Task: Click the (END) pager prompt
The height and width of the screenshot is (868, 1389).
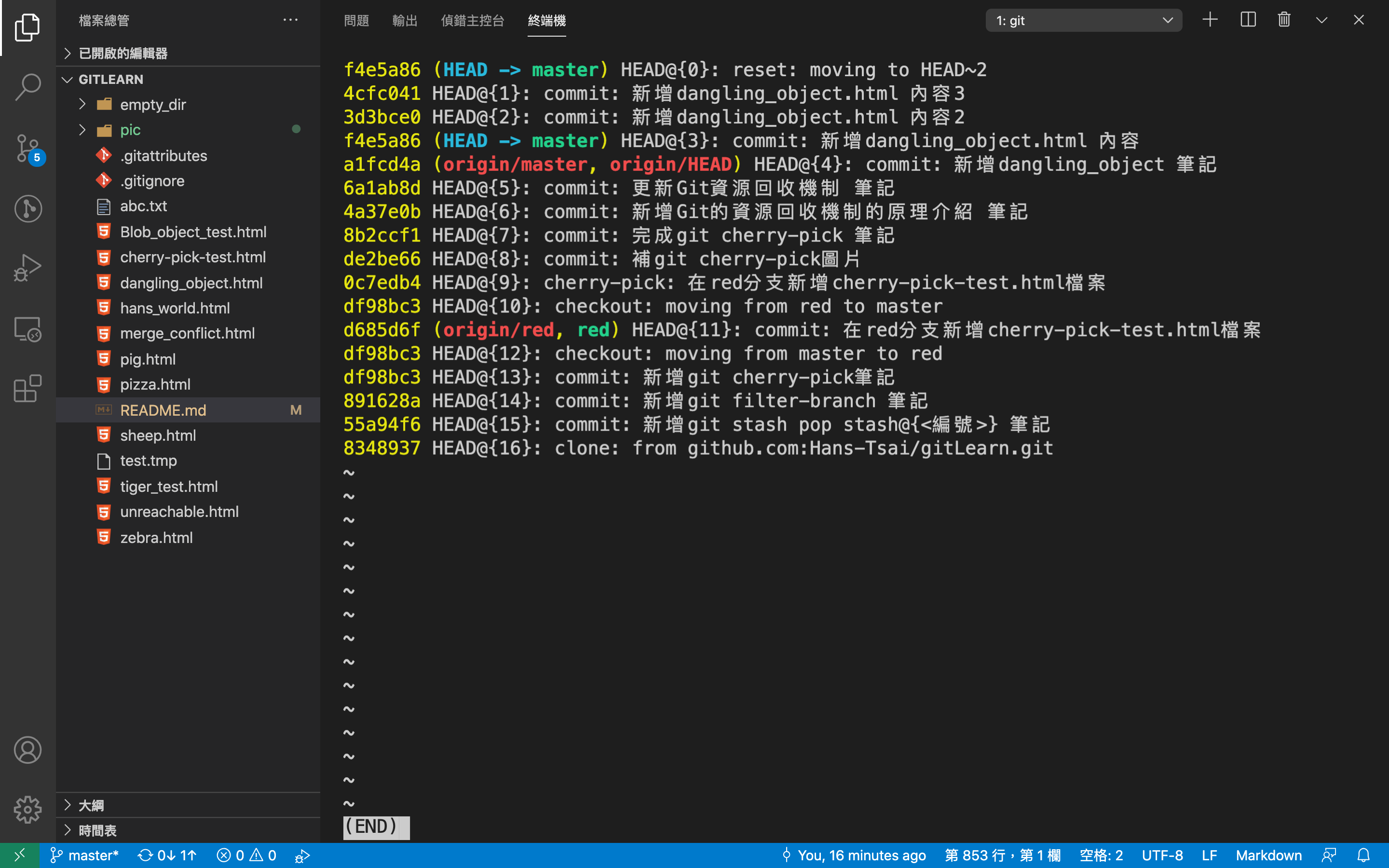Action: [x=376, y=827]
